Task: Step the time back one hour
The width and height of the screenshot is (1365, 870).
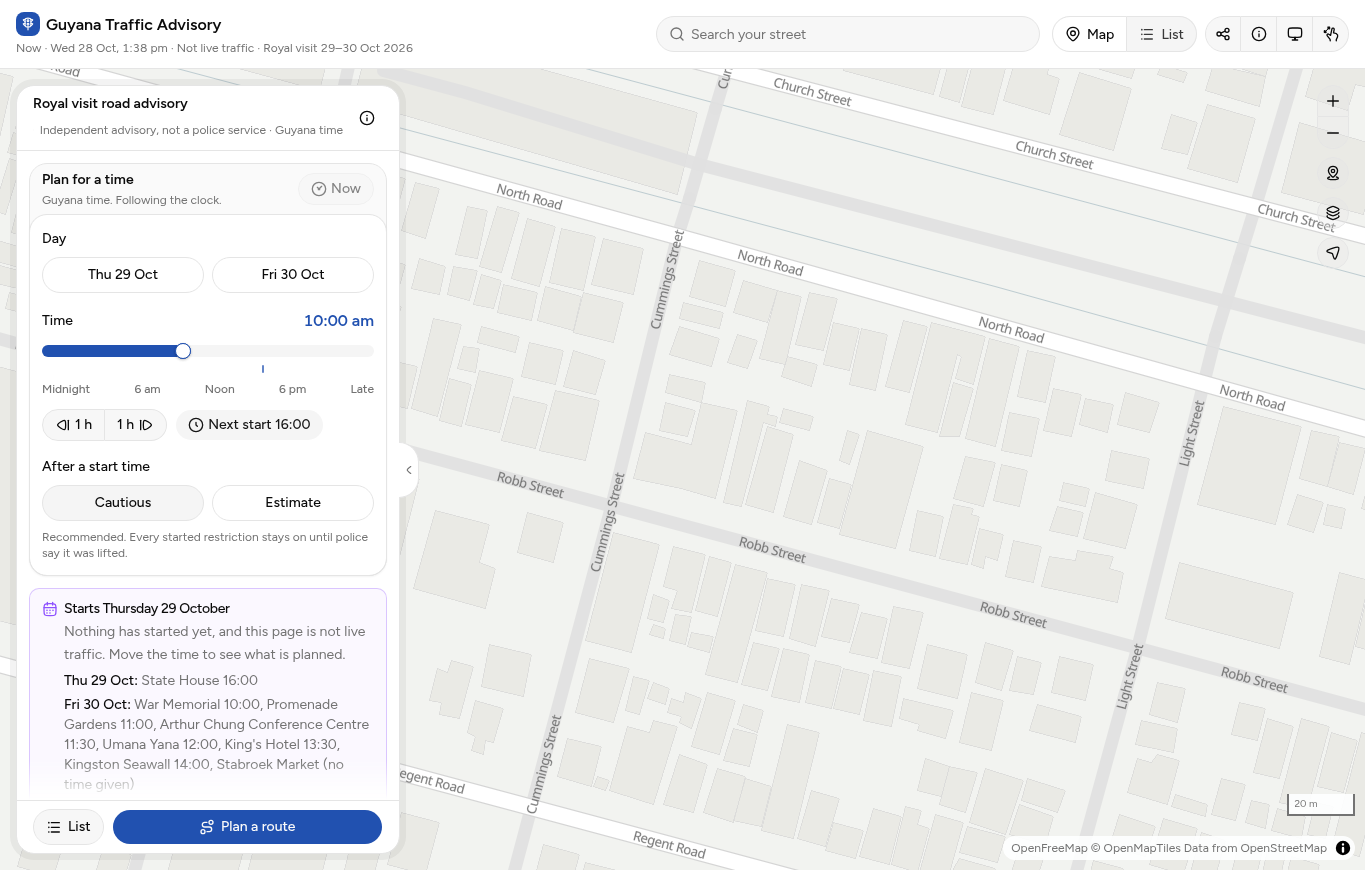Action: 74,425
